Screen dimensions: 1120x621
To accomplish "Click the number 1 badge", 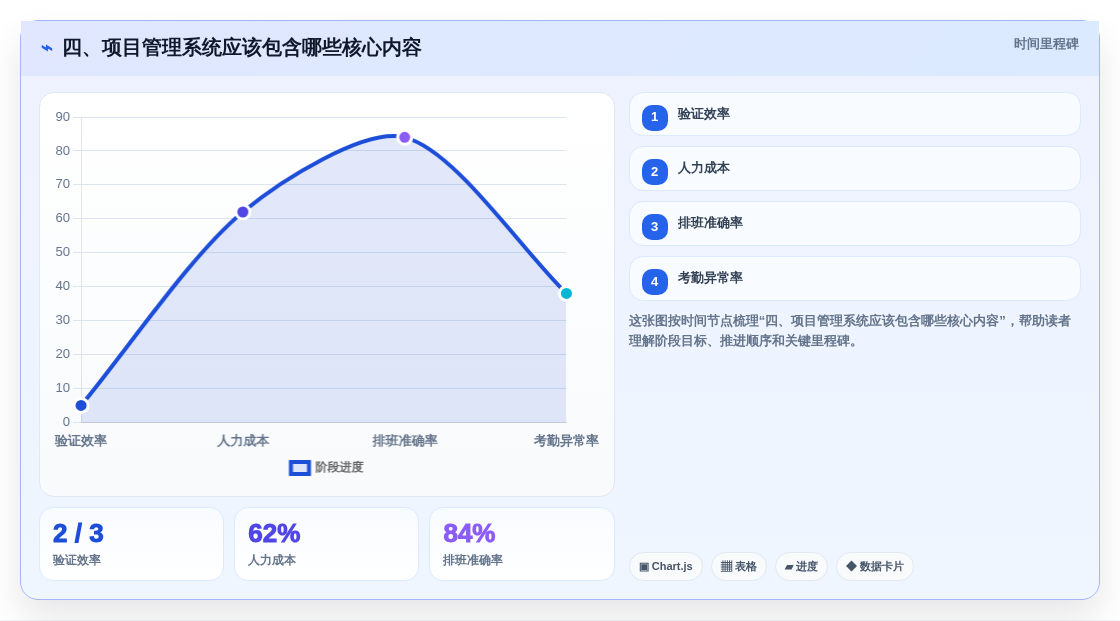I will pyautogui.click(x=654, y=117).
